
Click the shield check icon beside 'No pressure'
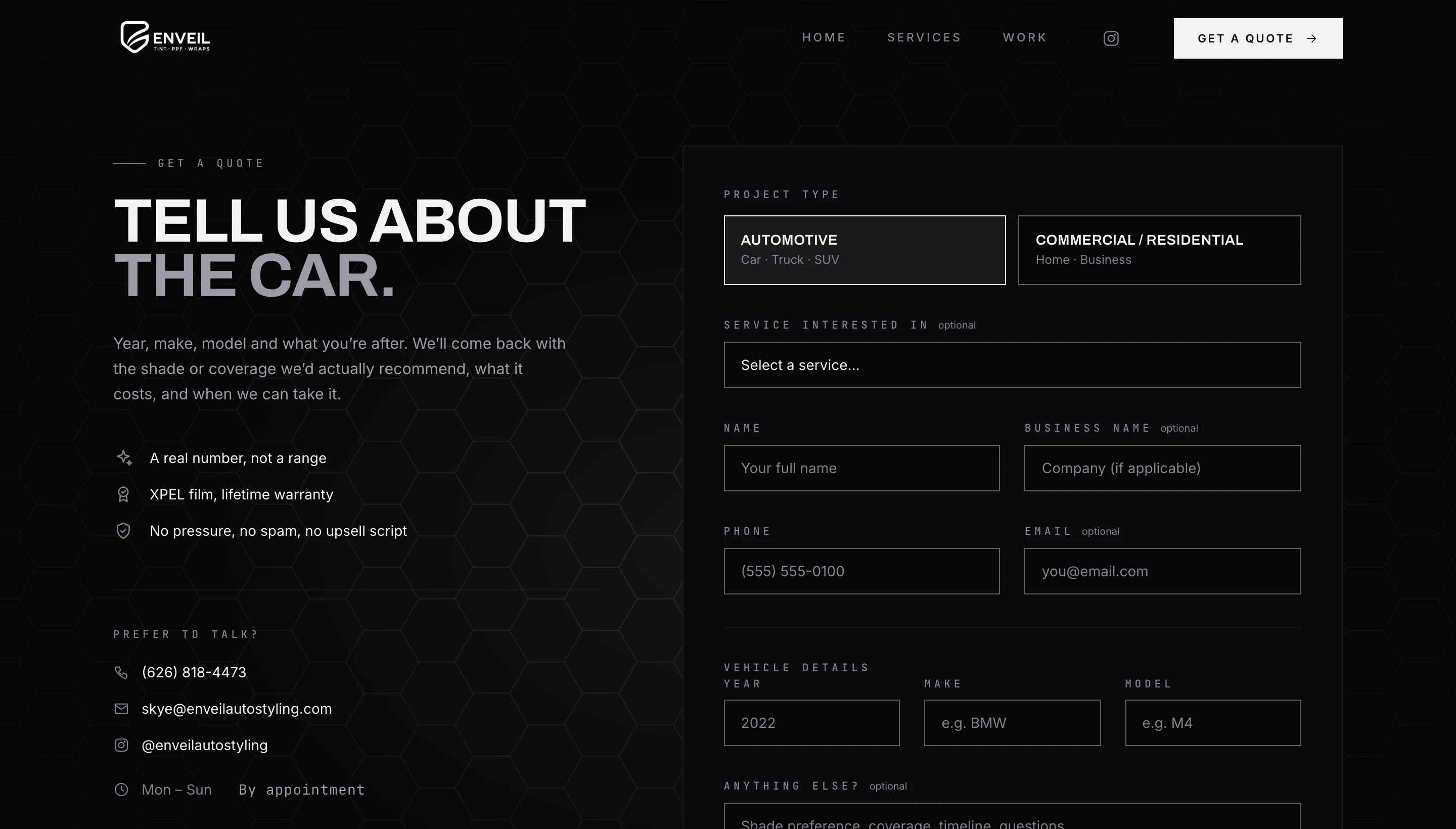(x=123, y=531)
